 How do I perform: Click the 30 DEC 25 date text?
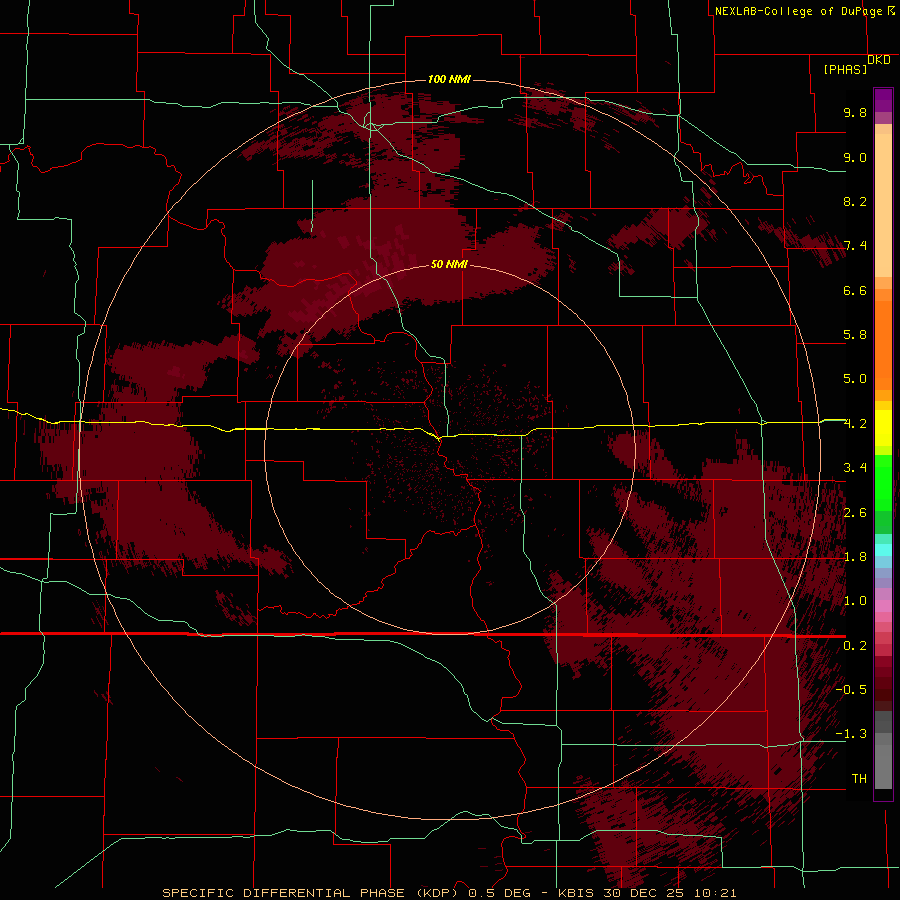click(643, 893)
